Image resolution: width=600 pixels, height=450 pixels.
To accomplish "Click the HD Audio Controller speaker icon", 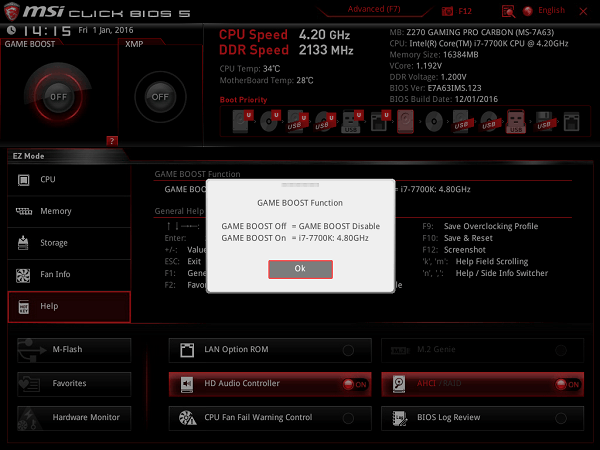I will click(x=187, y=384).
